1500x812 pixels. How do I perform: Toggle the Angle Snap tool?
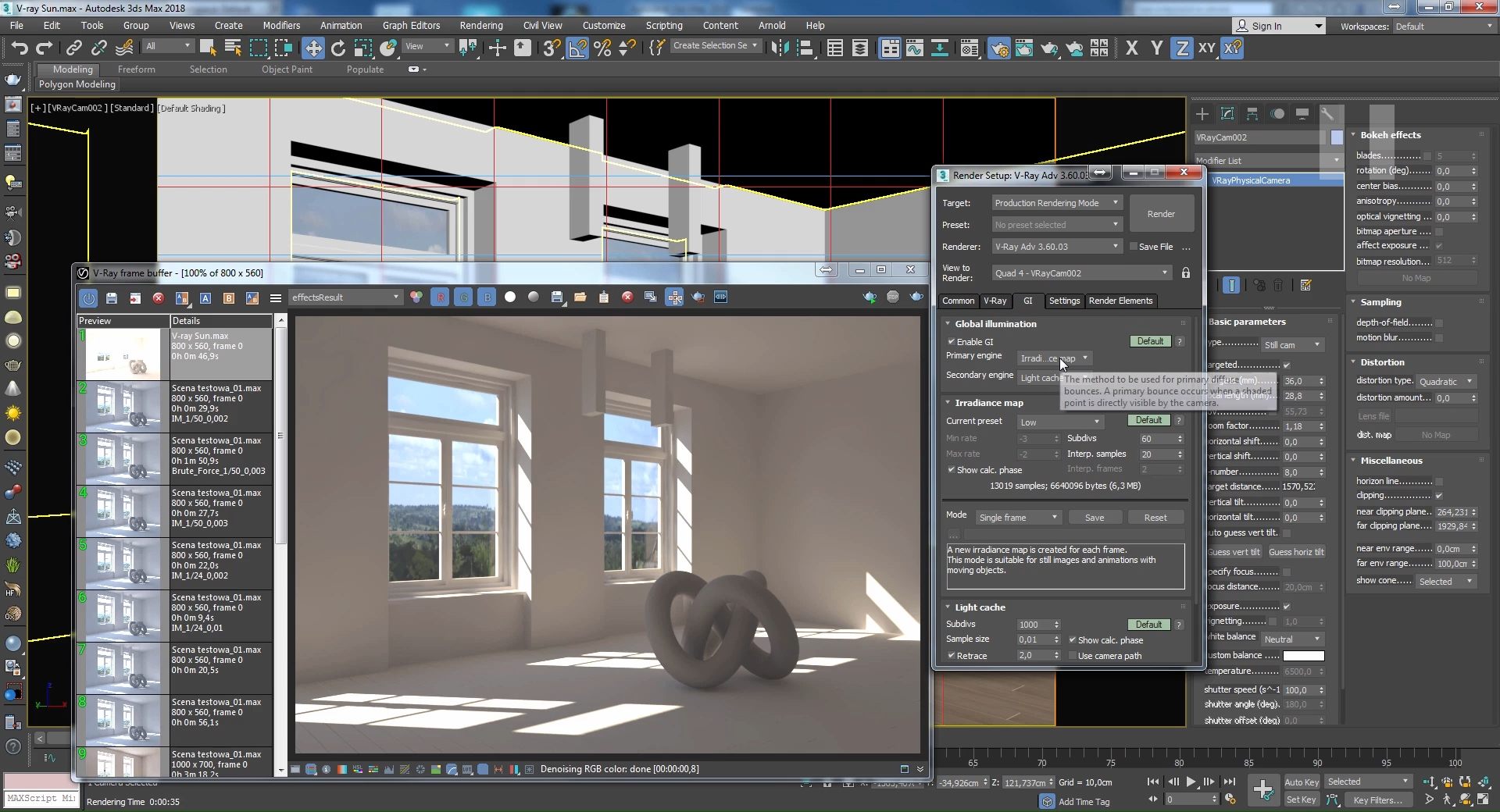(x=577, y=48)
